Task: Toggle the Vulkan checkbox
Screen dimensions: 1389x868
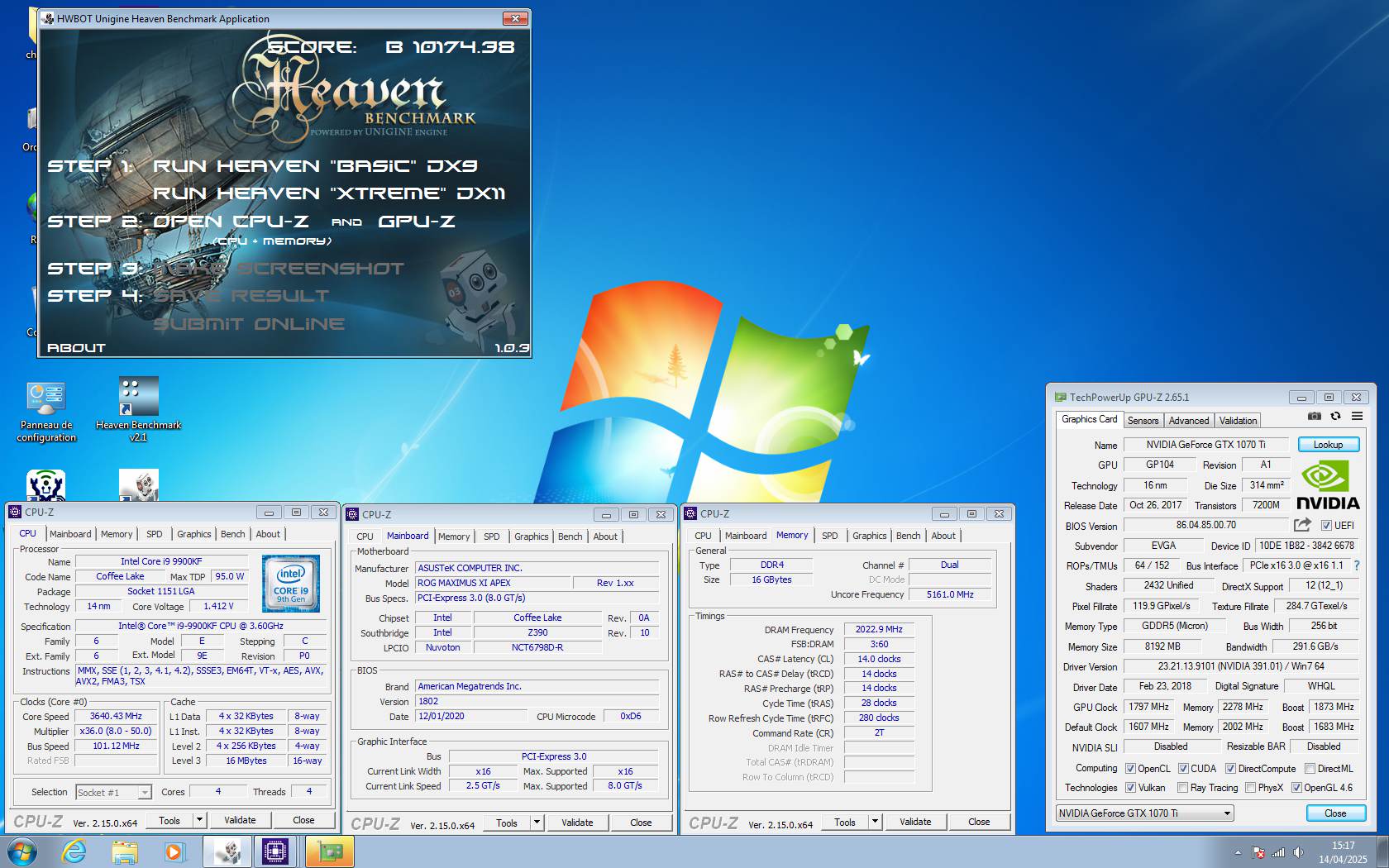Action: point(1130,788)
